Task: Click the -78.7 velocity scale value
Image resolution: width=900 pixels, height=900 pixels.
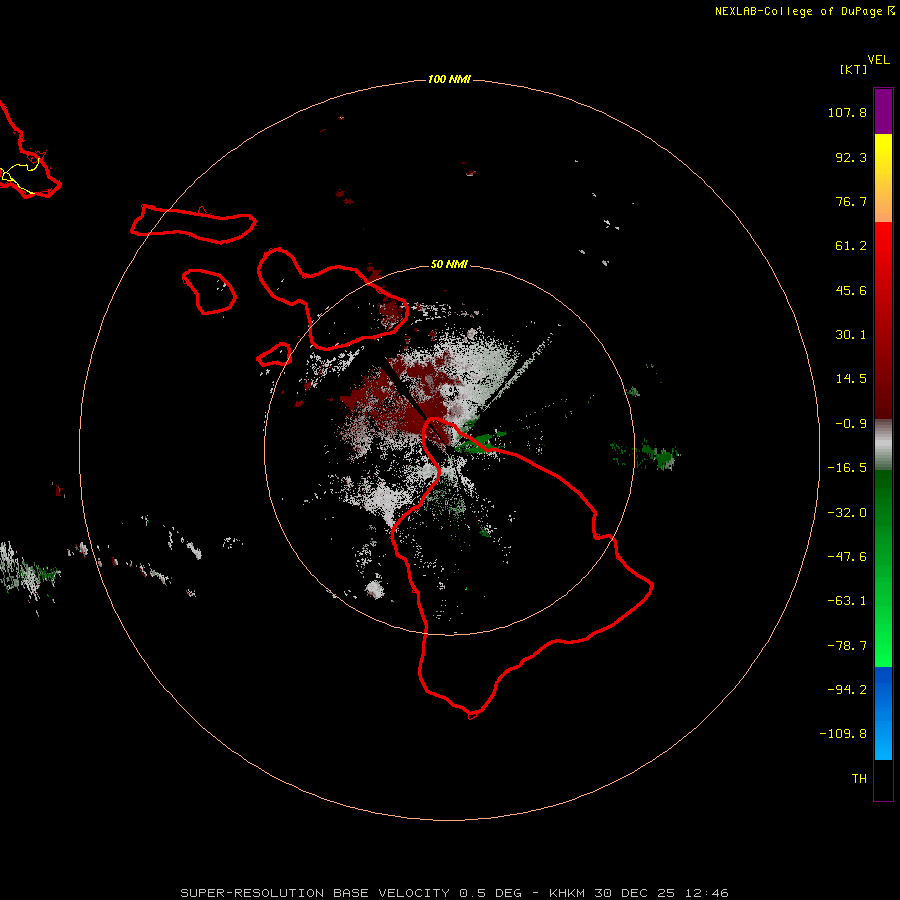Action: [847, 646]
